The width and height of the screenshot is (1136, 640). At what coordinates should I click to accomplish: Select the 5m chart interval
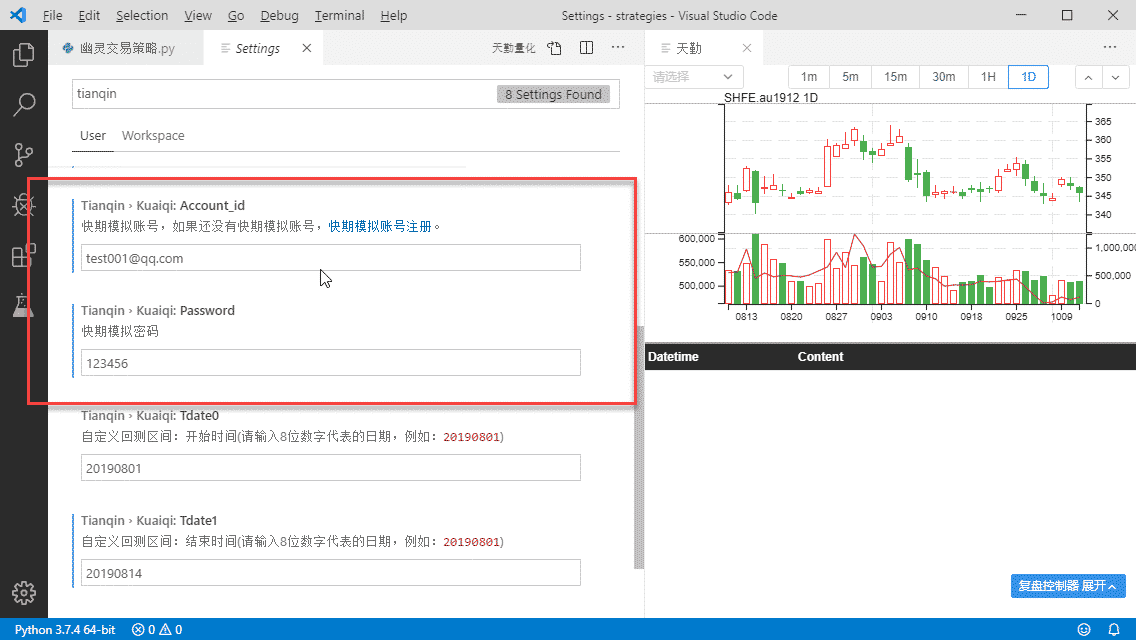[x=851, y=77]
